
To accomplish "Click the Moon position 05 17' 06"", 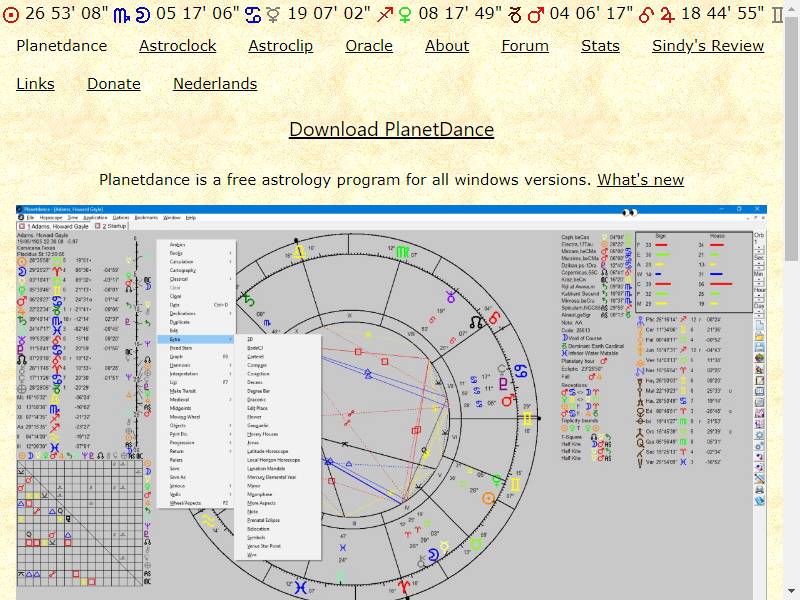I will 197,13.
